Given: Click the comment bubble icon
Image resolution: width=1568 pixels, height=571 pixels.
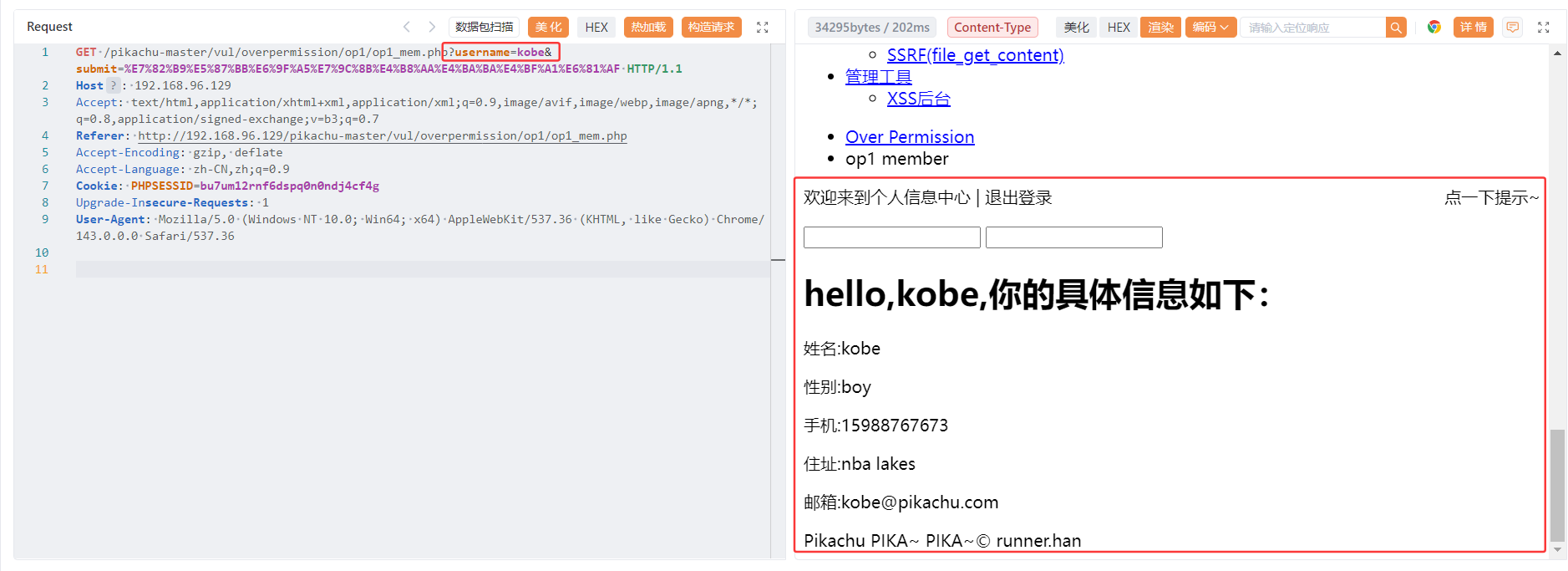Looking at the screenshot, I should [x=1512, y=27].
